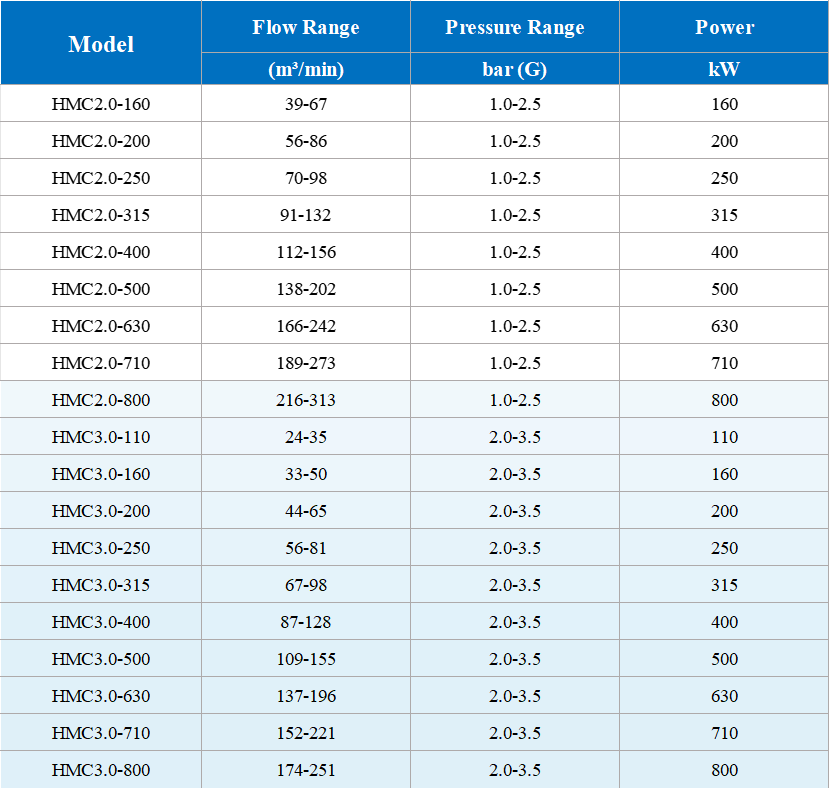Select the 710 power cell for HMC2.0-710

point(725,363)
